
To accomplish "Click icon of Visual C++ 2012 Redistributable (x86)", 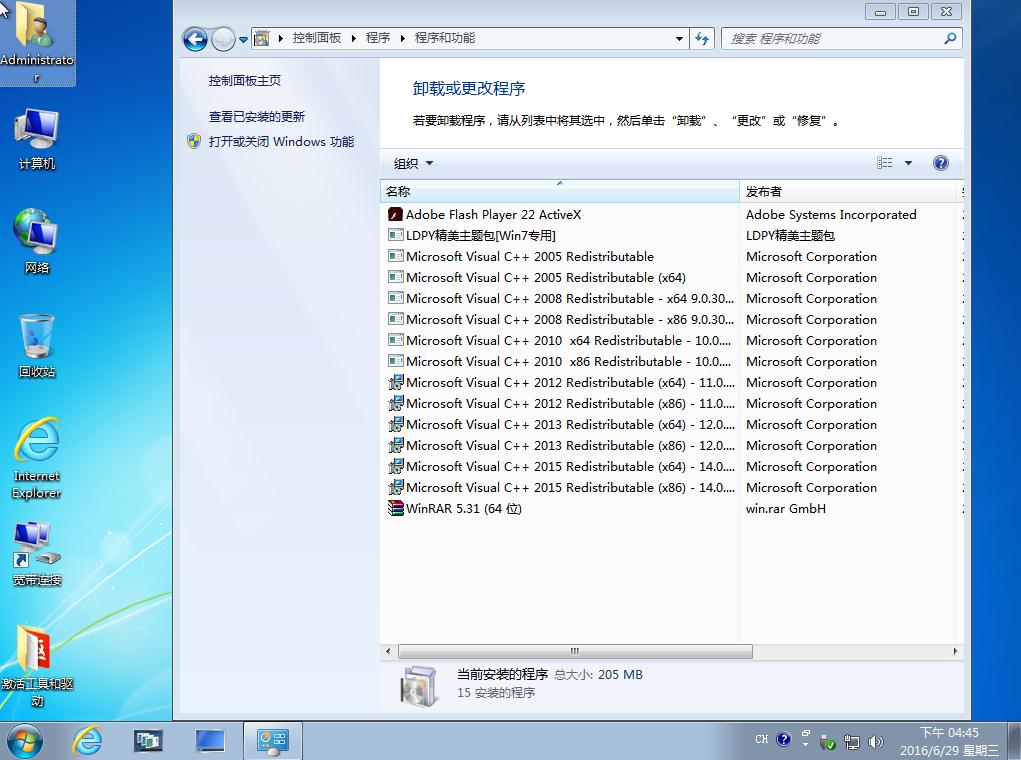I will 395,403.
